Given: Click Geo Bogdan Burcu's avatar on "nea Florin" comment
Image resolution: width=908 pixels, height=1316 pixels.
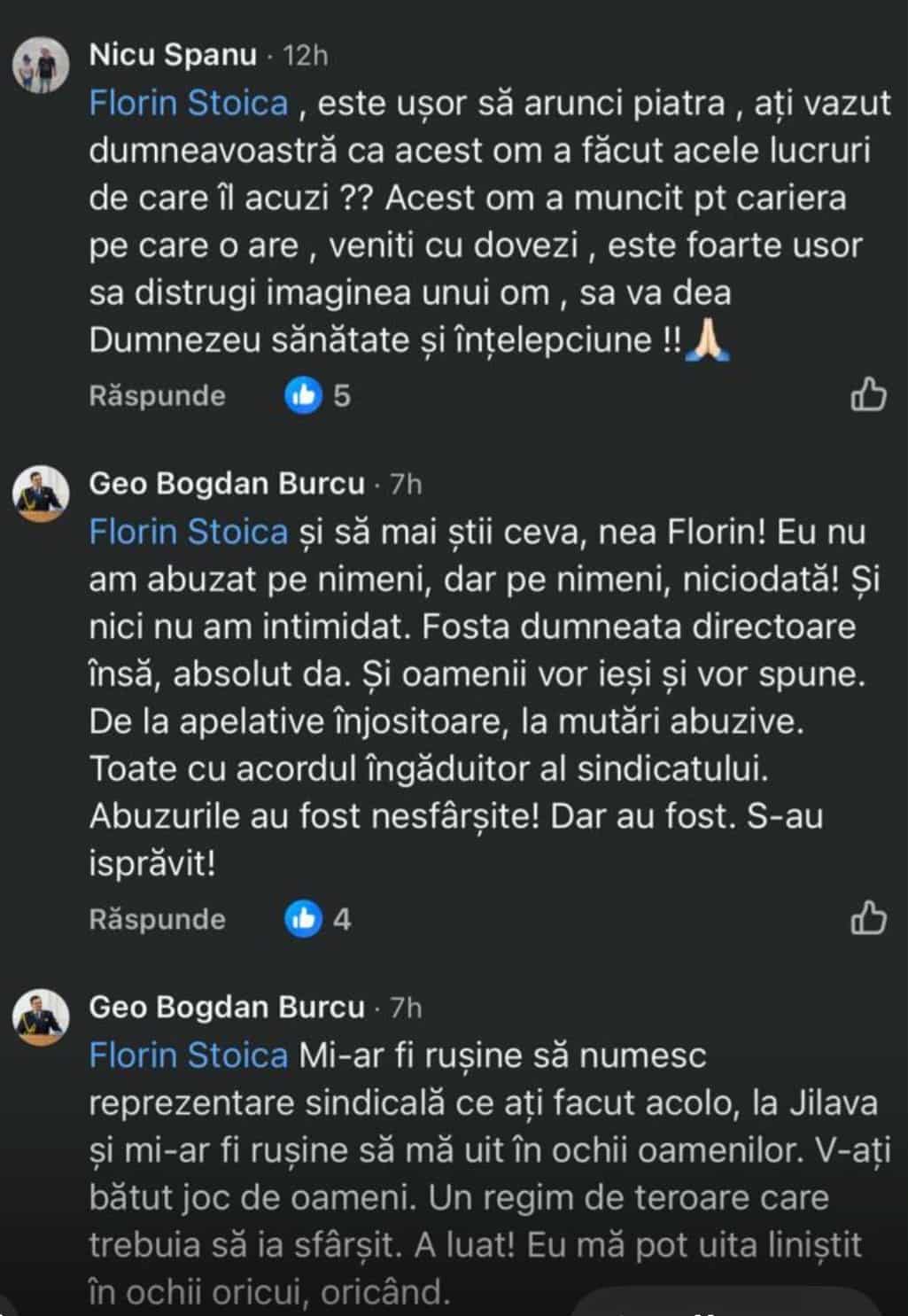Looking at the screenshot, I should [41, 493].
